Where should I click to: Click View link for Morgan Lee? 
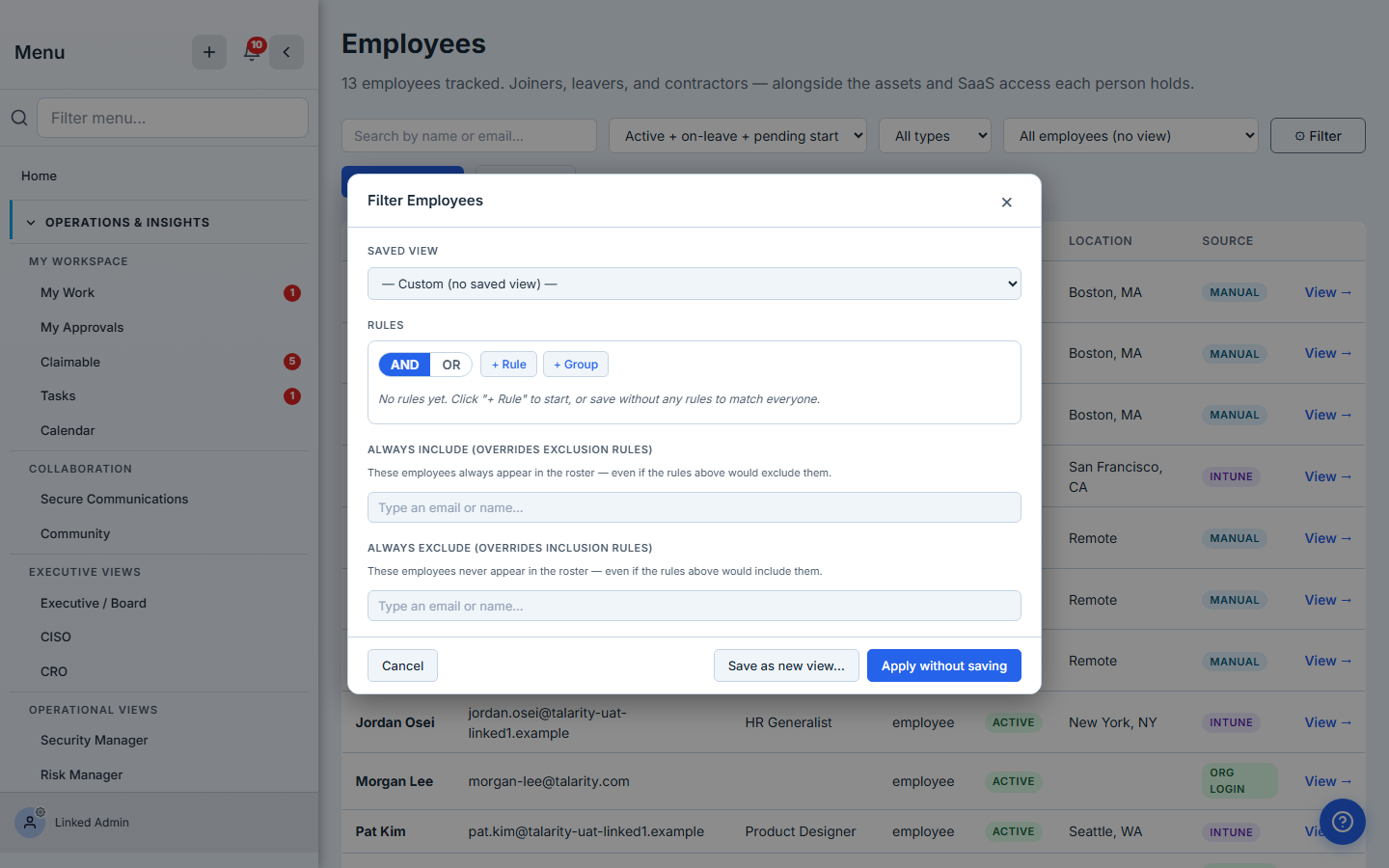tap(1328, 781)
